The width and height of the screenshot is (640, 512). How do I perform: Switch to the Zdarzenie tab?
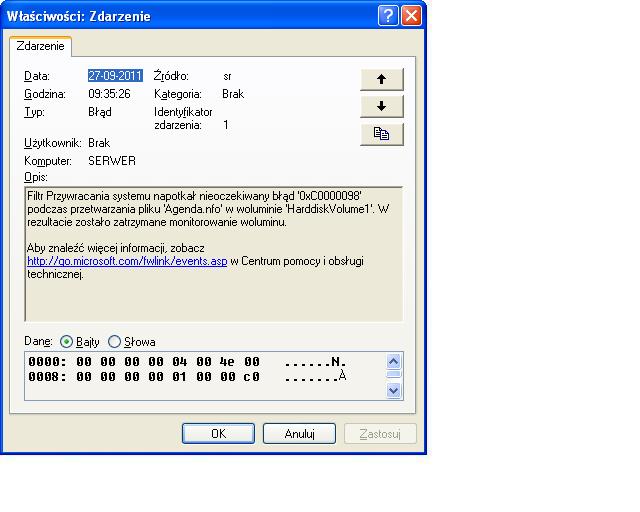coord(40,46)
